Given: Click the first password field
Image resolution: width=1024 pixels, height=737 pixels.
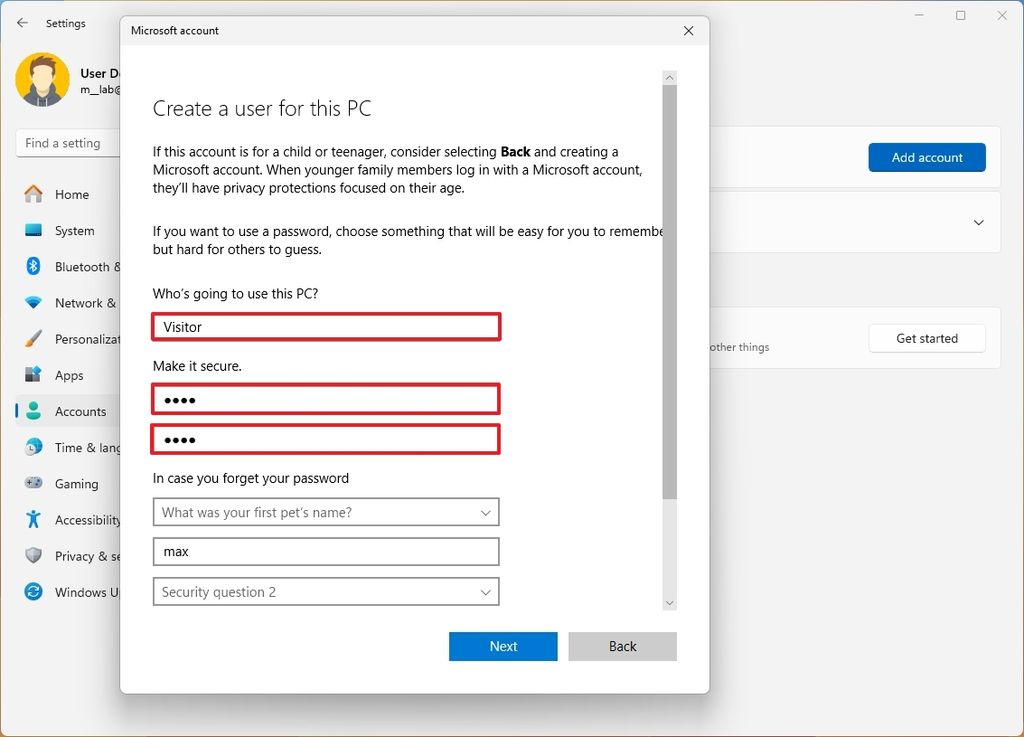Looking at the screenshot, I should pyautogui.click(x=326, y=400).
